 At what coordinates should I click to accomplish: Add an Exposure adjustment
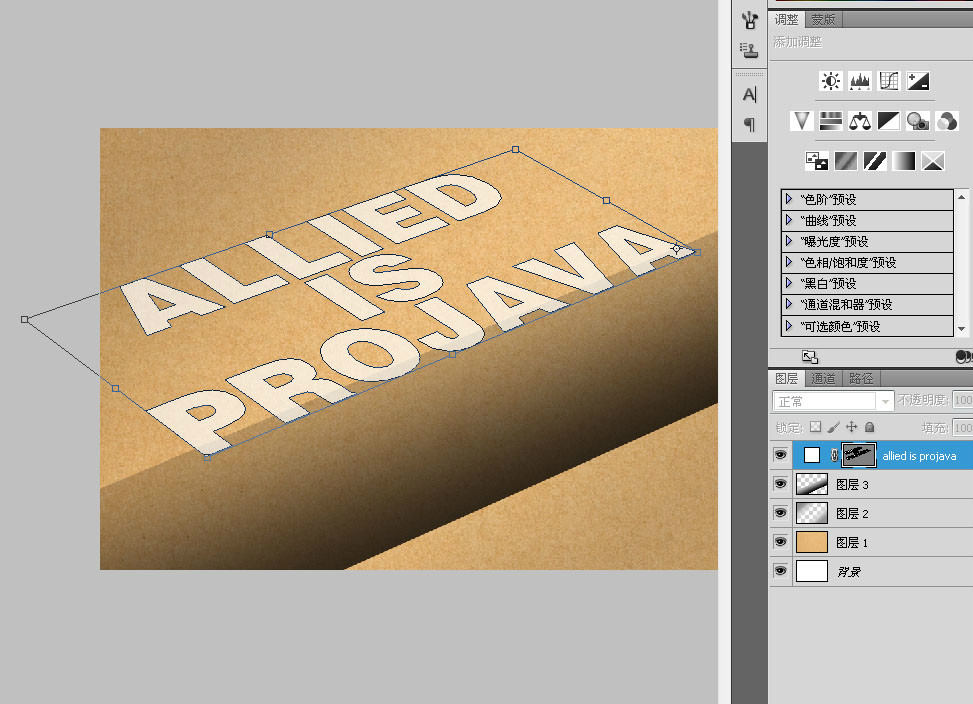tap(918, 81)
